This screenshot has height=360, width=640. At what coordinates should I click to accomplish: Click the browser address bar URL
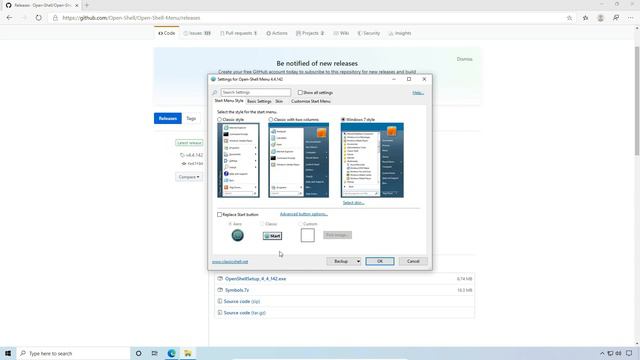coord(131,18)
